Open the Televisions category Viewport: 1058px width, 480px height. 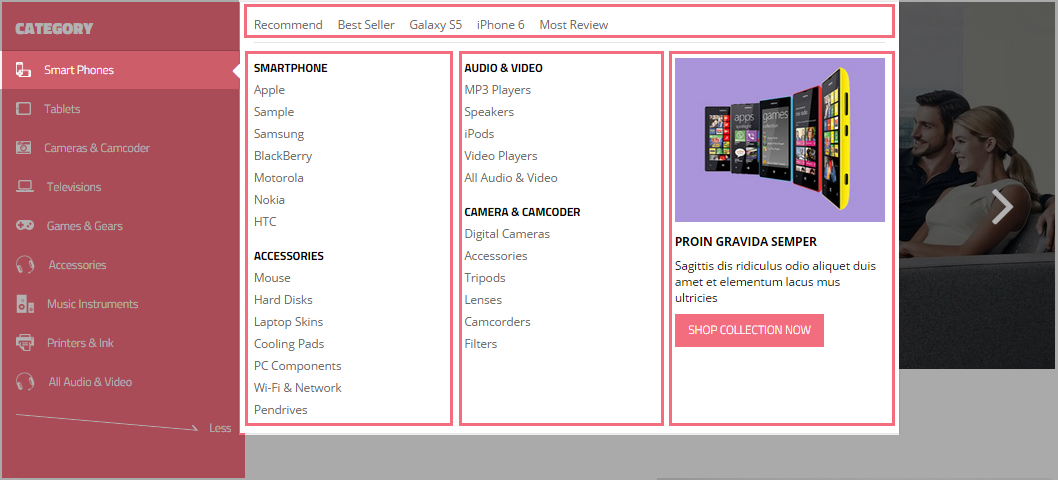click(74, 187)
